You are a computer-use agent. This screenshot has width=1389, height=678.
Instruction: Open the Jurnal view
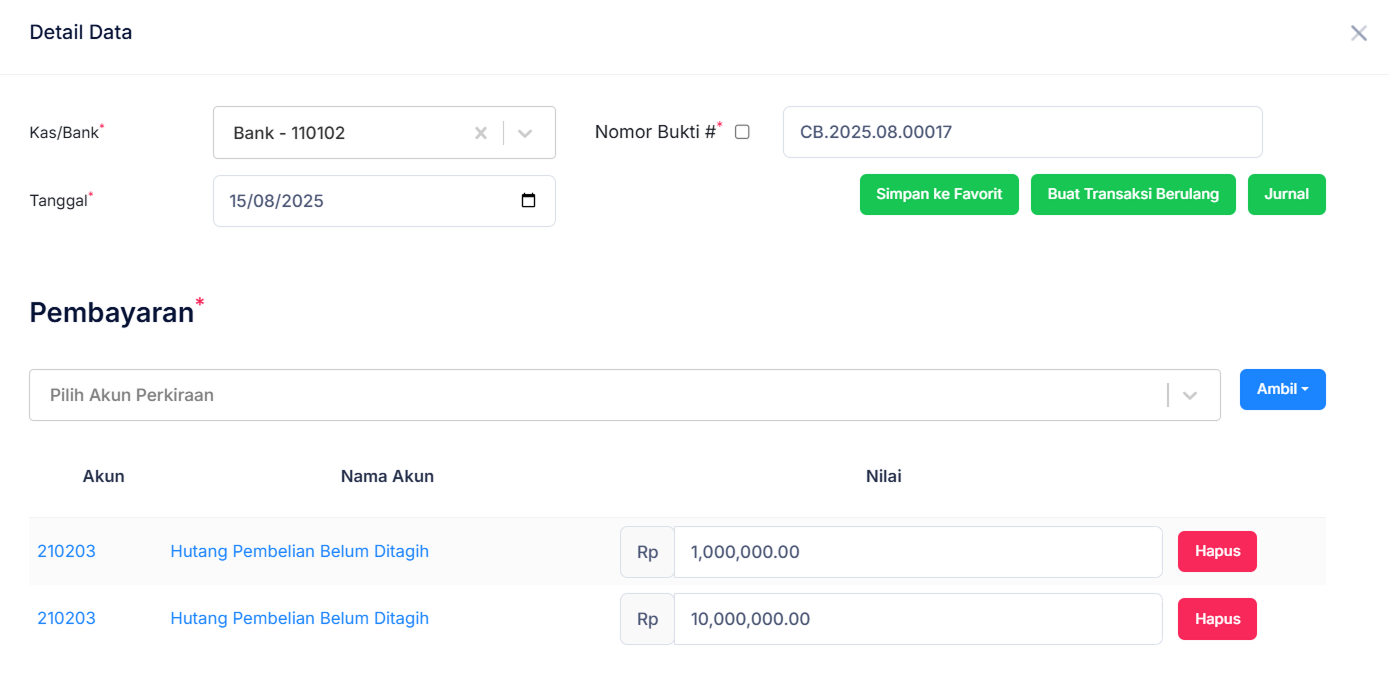coord(1286,194)
